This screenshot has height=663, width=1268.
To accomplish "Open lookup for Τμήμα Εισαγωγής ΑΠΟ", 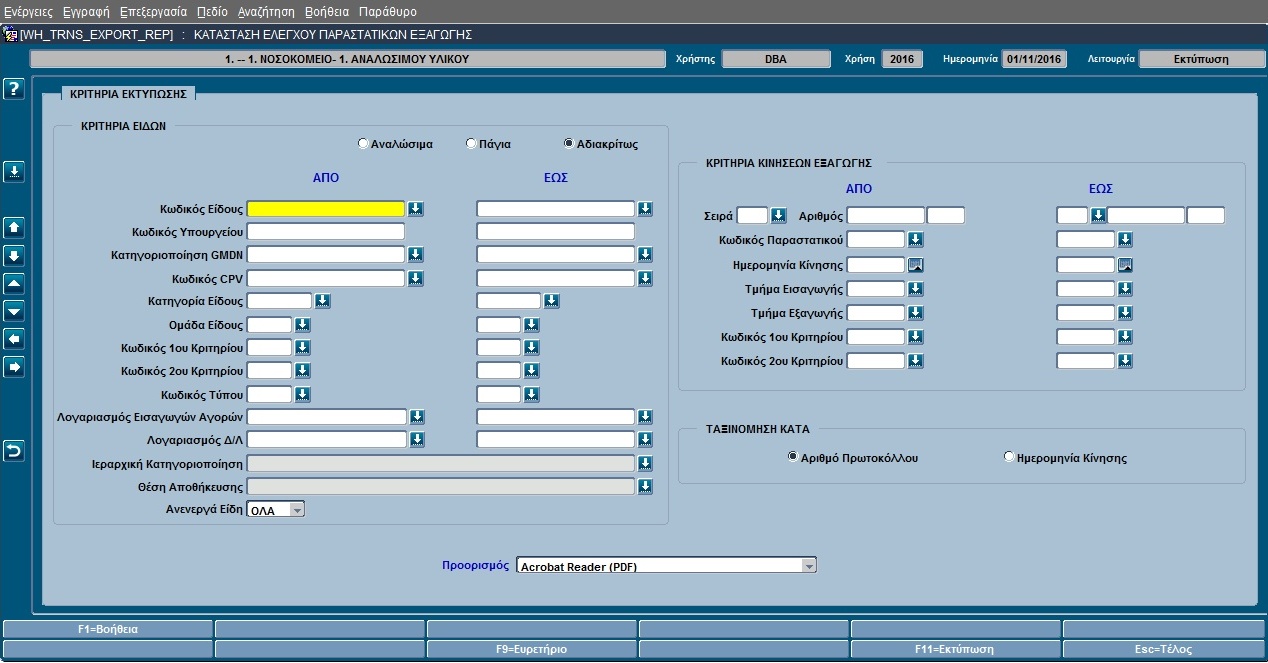I will [915, 289].
